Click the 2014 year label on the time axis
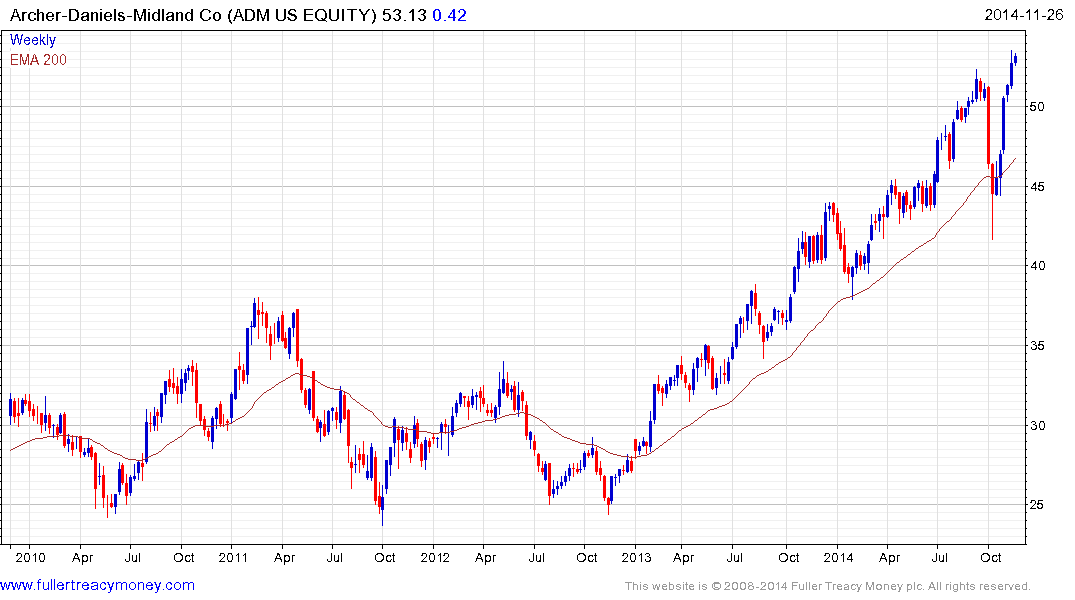This screenshot has height=600, width=1075. tap(839, 557)
